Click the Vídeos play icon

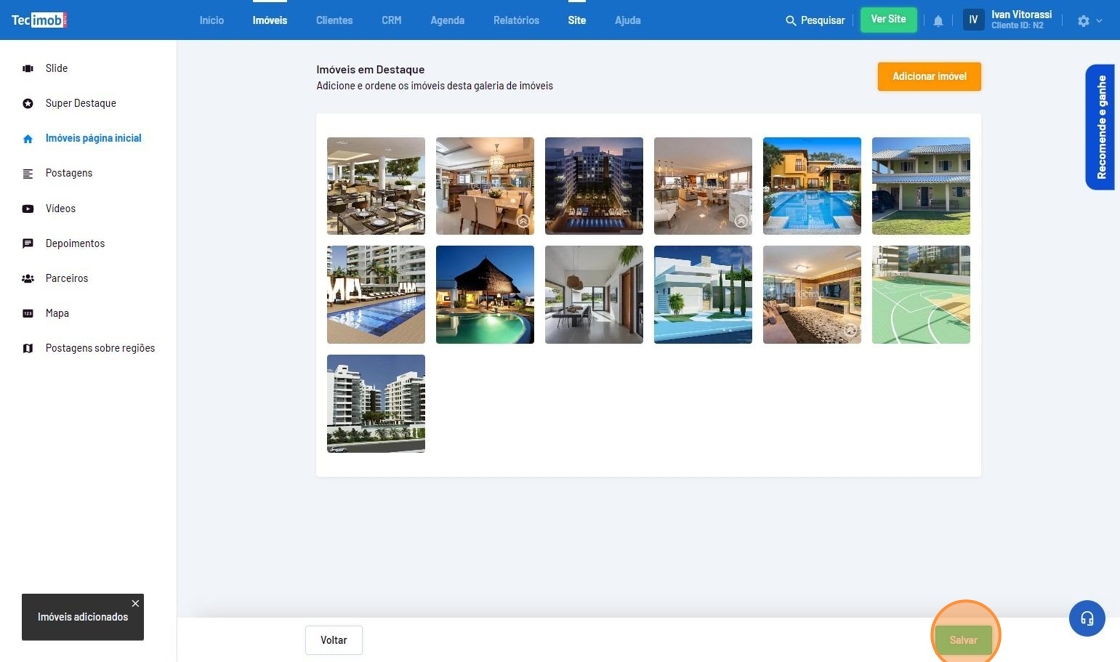coord(28,209)
